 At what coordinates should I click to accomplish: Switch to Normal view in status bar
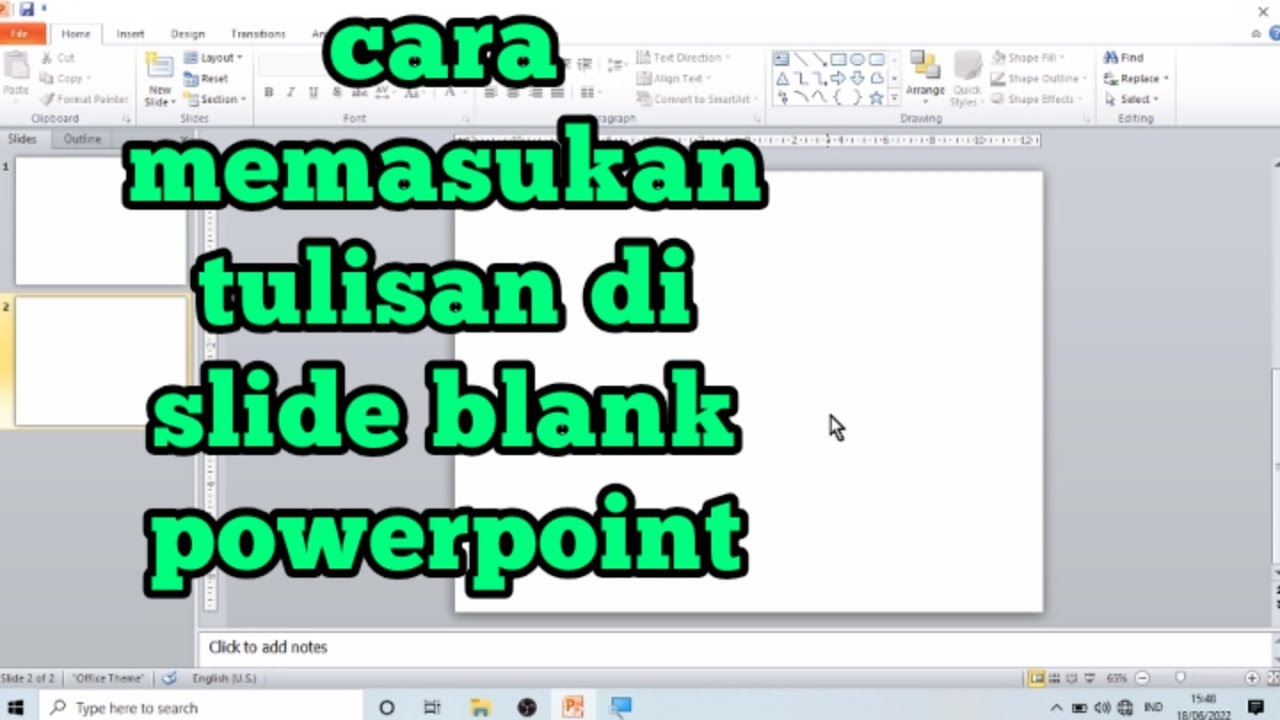(1038, 678)
